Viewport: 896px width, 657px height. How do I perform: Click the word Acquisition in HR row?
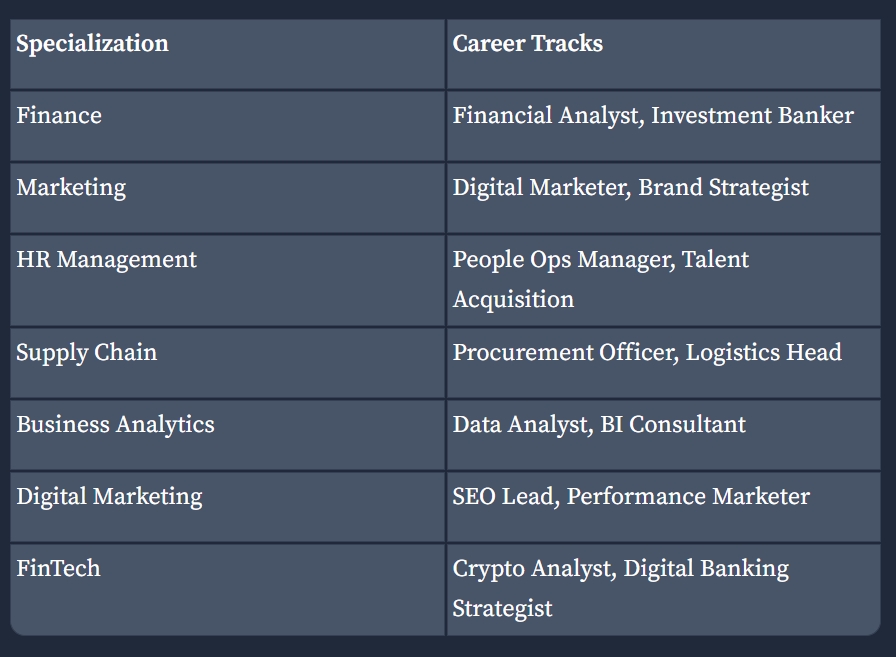pos(513,300)
